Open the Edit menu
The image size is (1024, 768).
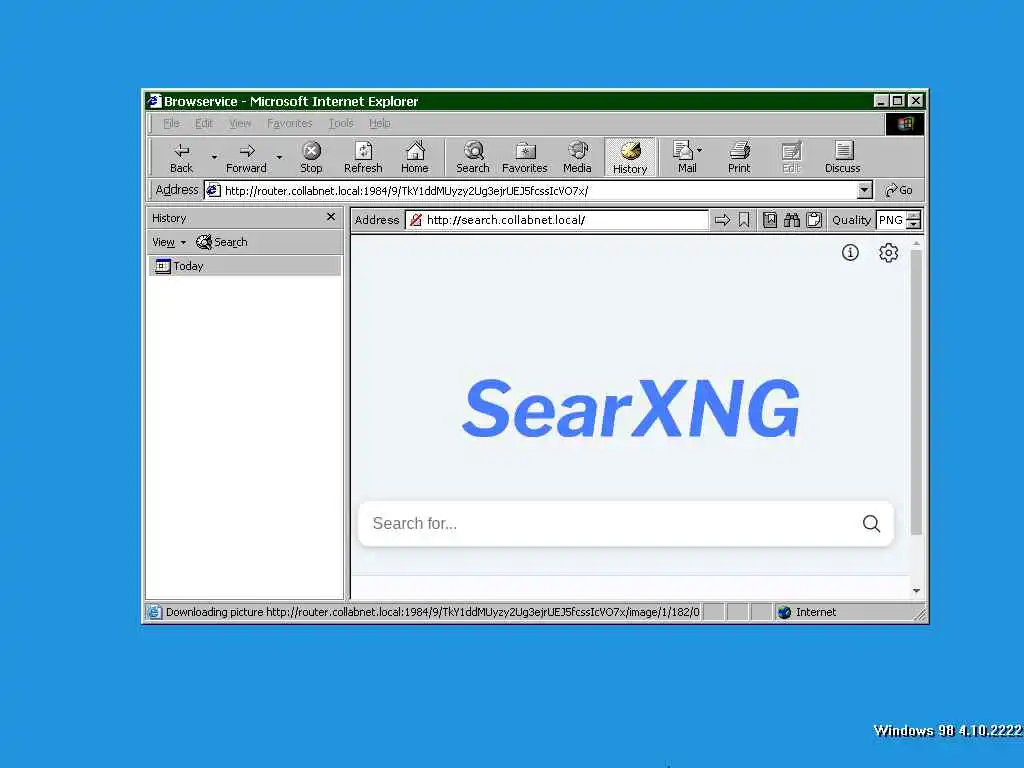pos(204,123)
